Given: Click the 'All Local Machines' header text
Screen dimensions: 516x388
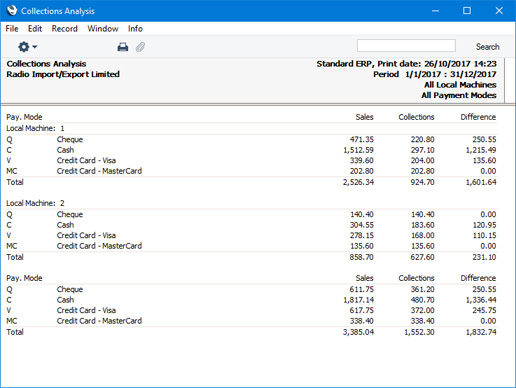Looking at the screenshot, I should point(460,85).
